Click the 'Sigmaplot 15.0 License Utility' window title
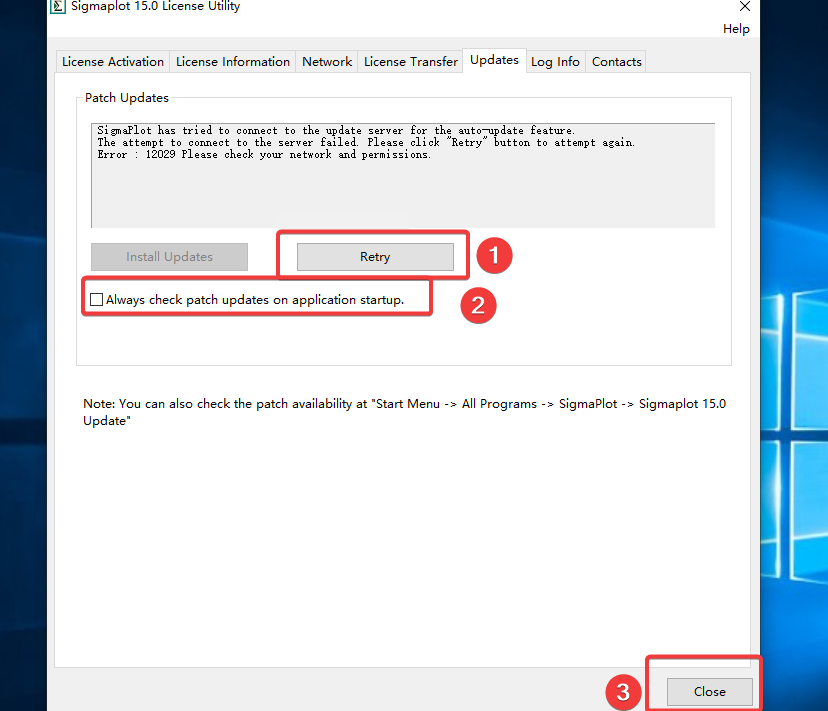 coord(155,6)
